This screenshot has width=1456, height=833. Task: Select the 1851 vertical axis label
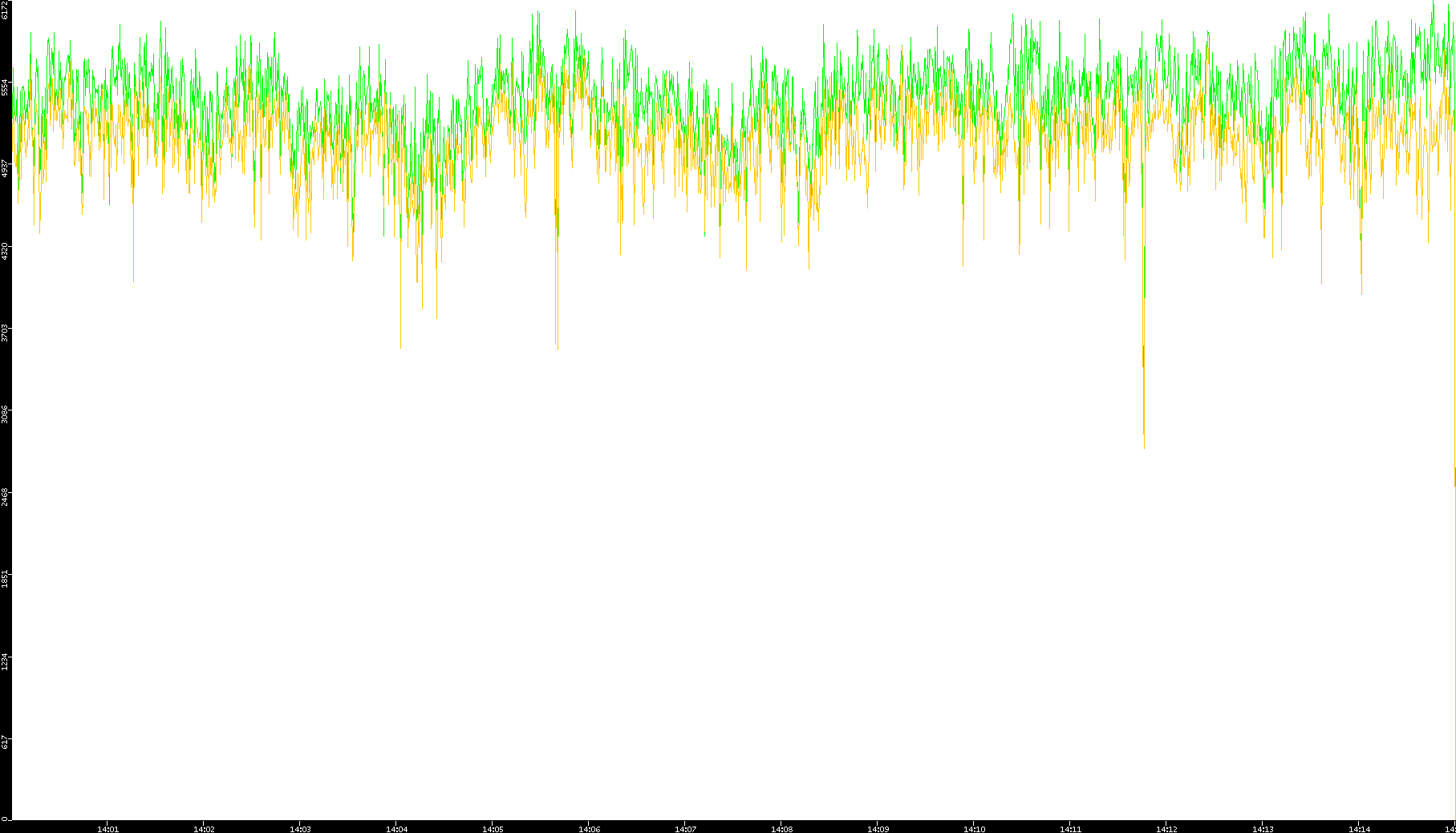click(5, 578)
